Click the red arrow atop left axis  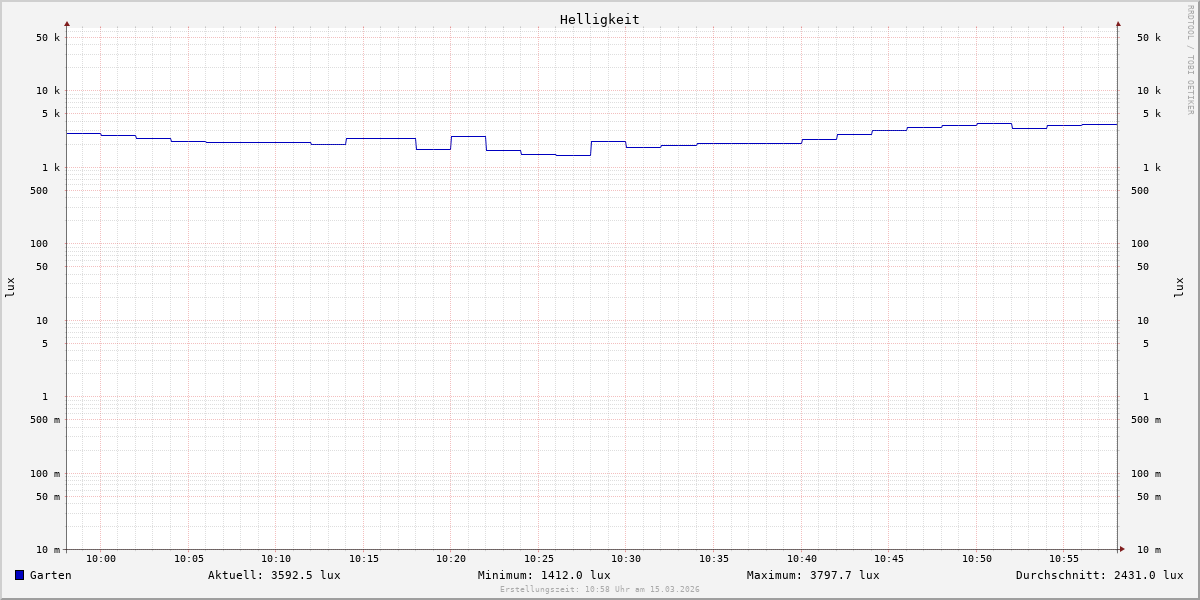(x=67, y=24)
